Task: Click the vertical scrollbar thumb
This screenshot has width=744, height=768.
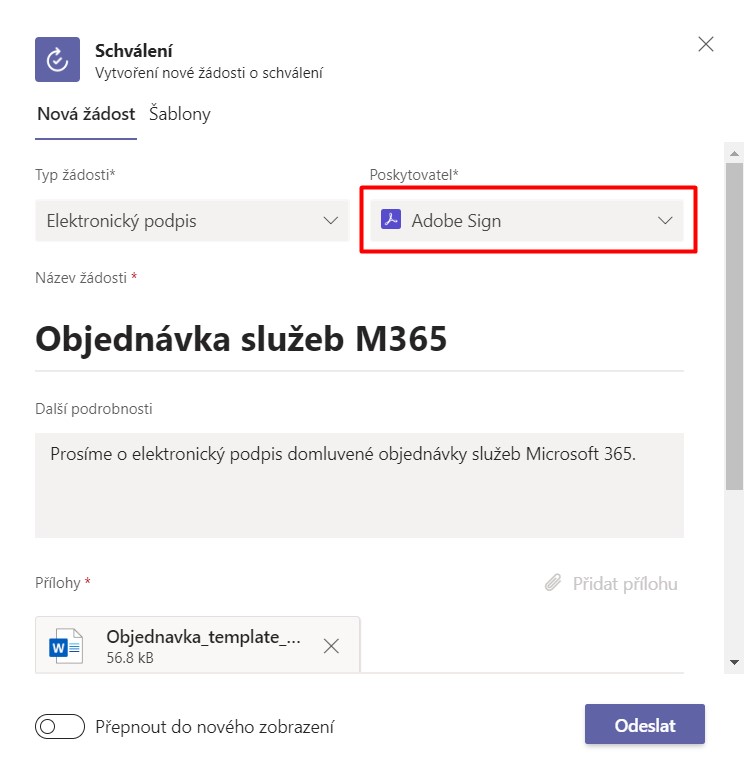Action: coord(734,326)
